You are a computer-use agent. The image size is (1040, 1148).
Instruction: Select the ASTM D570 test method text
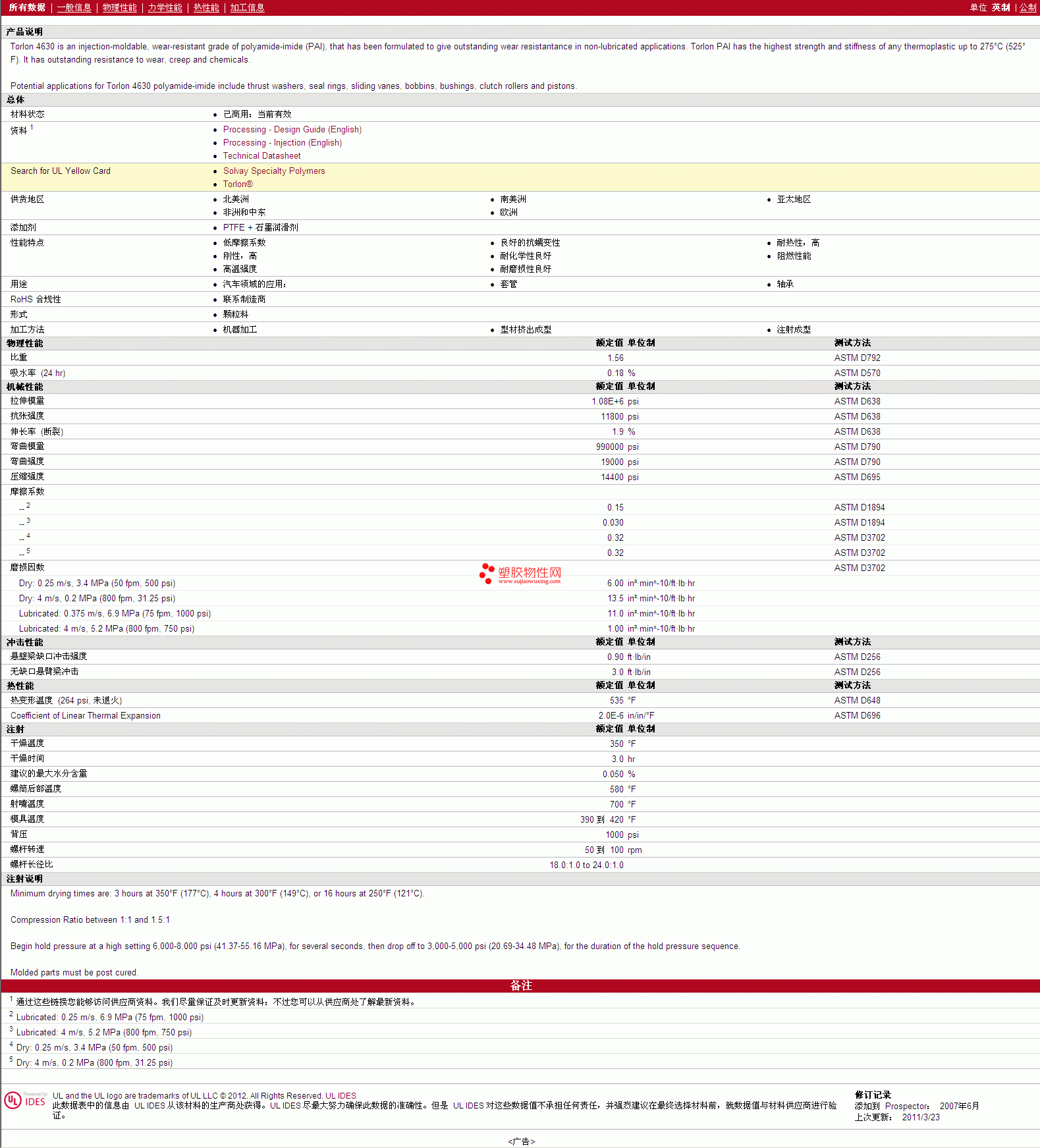click(858, 373)
